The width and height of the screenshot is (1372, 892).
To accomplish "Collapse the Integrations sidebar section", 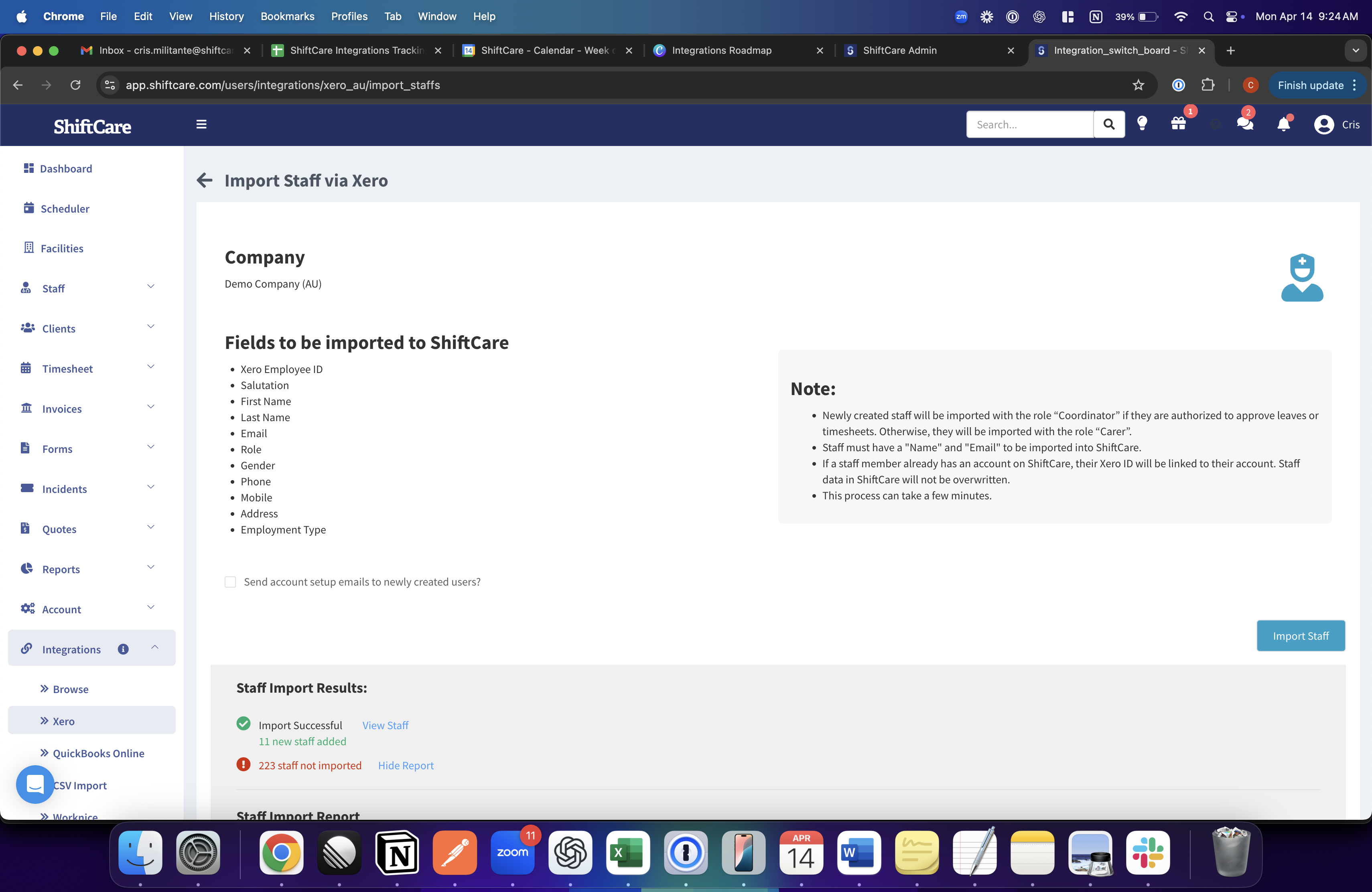I will pos(154,648).
